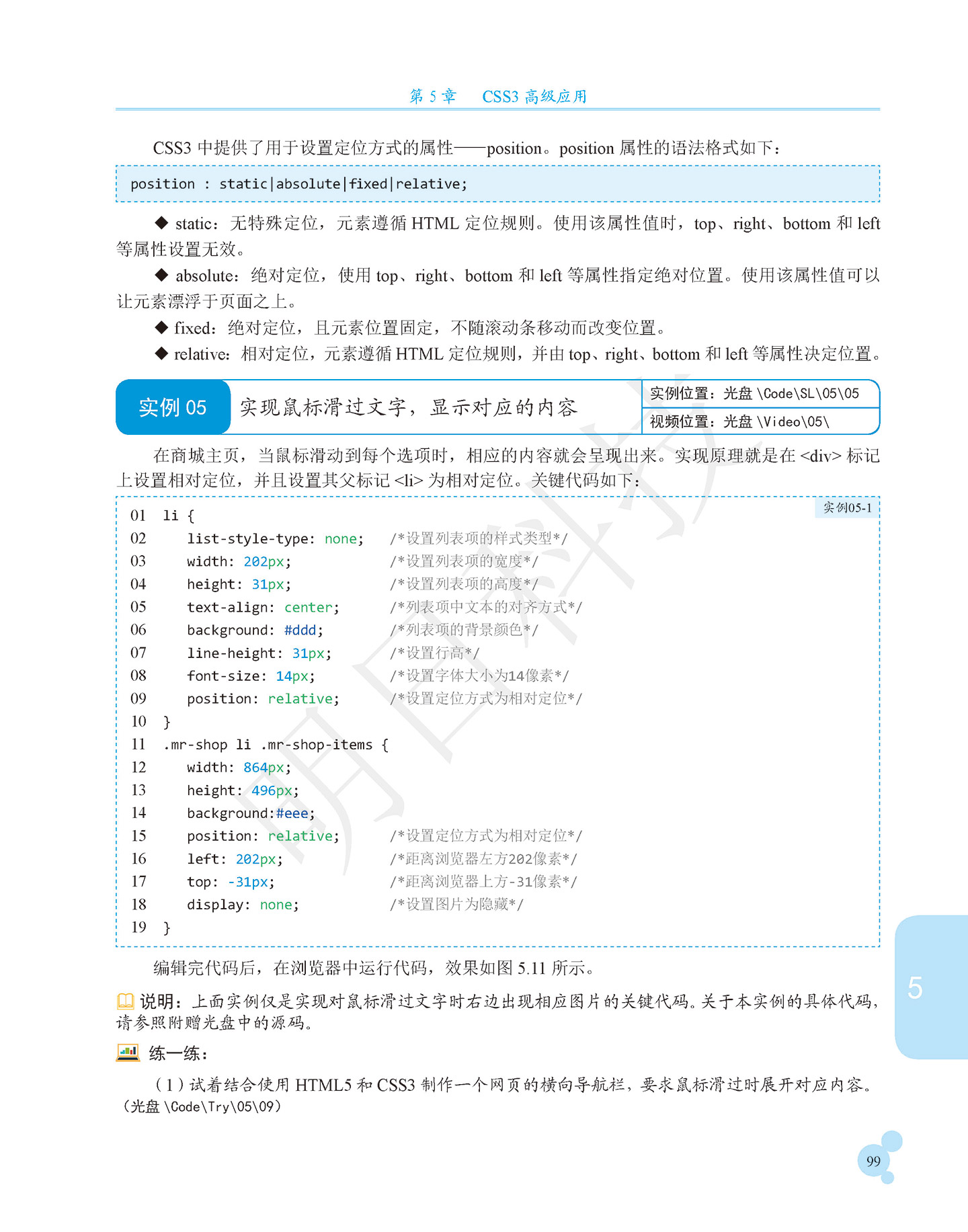This screenshot has width=968, height=1232.
Task: Click the #ddd color value in line 06
Action: click(300, 630)
